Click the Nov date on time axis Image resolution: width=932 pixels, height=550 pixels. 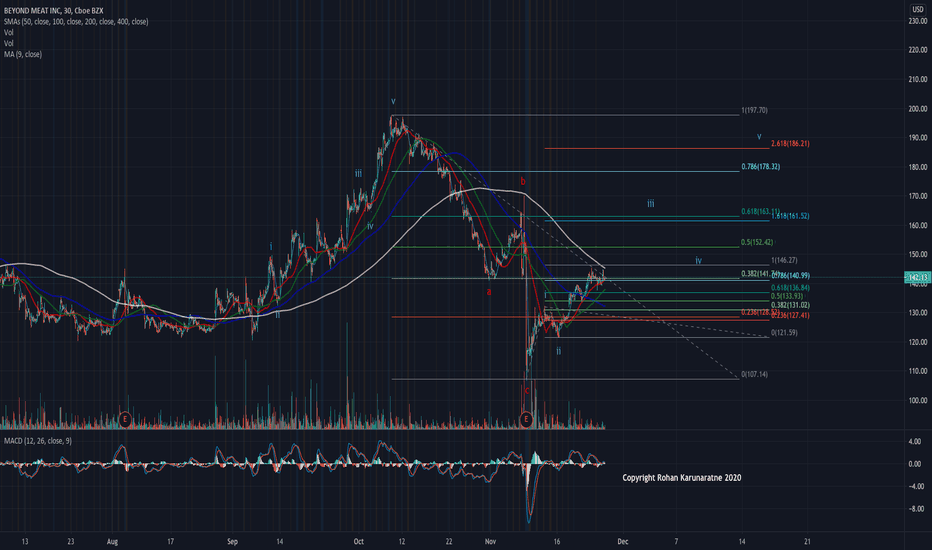[x=490, y=542]
